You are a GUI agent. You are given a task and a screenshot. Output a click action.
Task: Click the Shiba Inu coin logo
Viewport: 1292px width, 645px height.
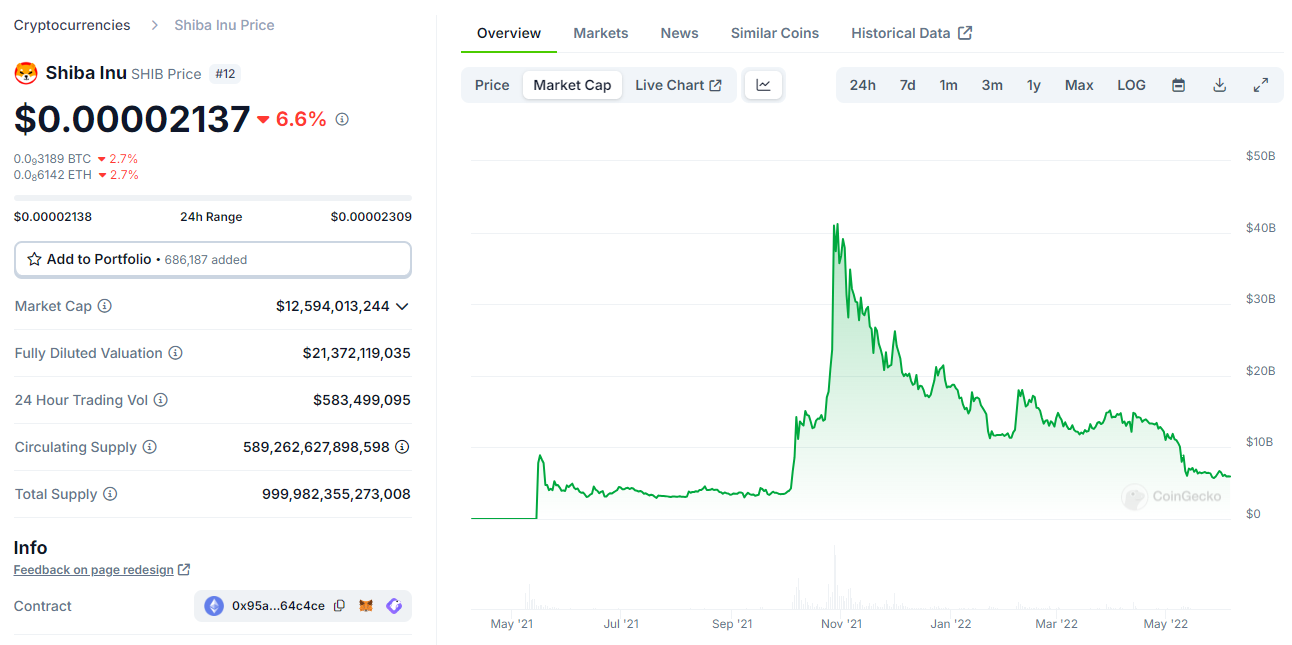pyautogui.click(x=25, y=73)
